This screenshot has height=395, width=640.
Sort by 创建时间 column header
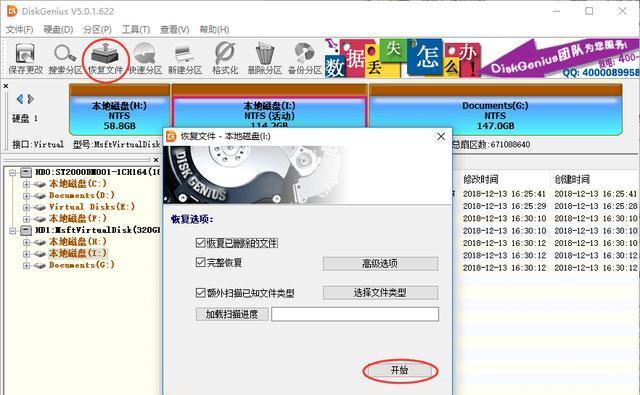point(572,179)
